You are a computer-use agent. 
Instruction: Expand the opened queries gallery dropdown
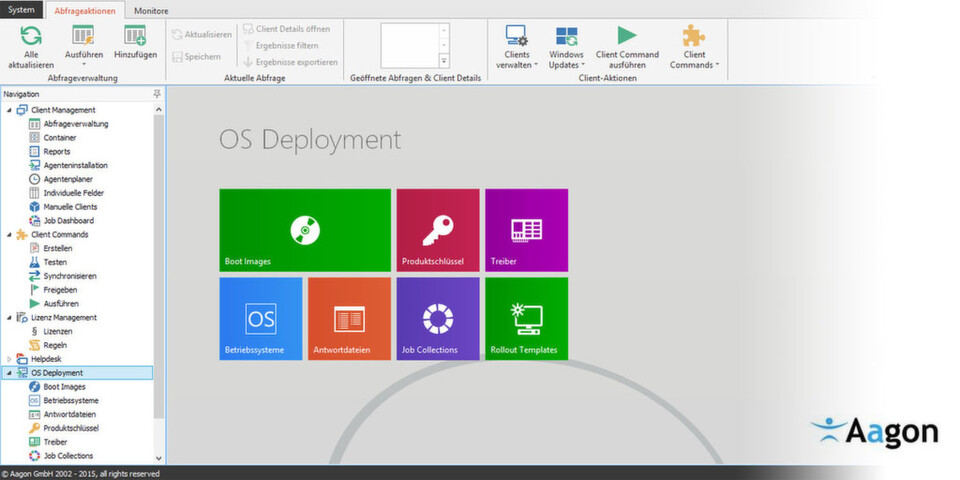tap(444, 61)
